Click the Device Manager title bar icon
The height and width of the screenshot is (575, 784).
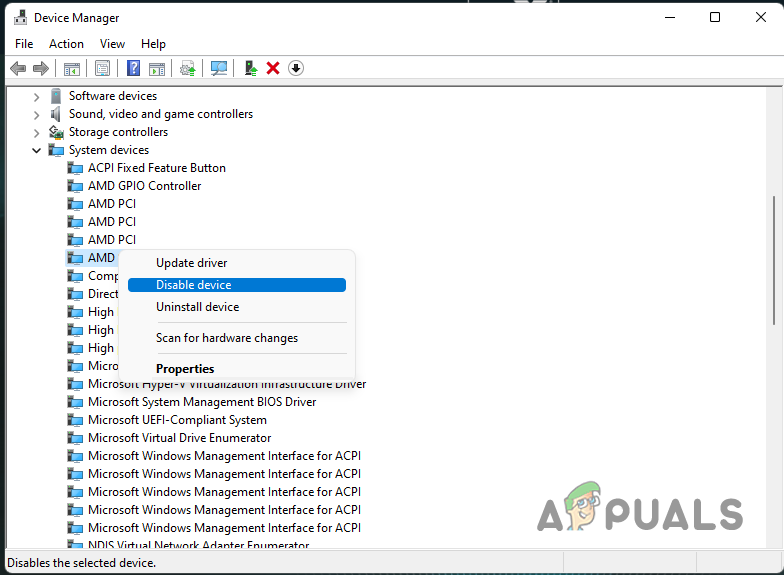point(20,18)
